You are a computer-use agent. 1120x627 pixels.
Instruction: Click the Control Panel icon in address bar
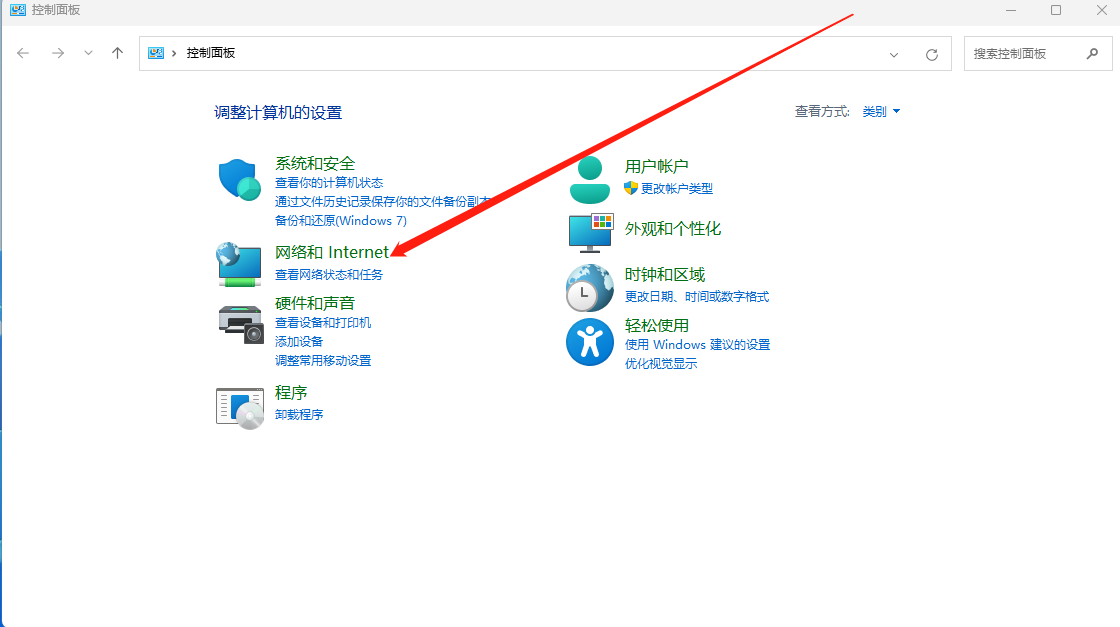[x=156, y=53]
